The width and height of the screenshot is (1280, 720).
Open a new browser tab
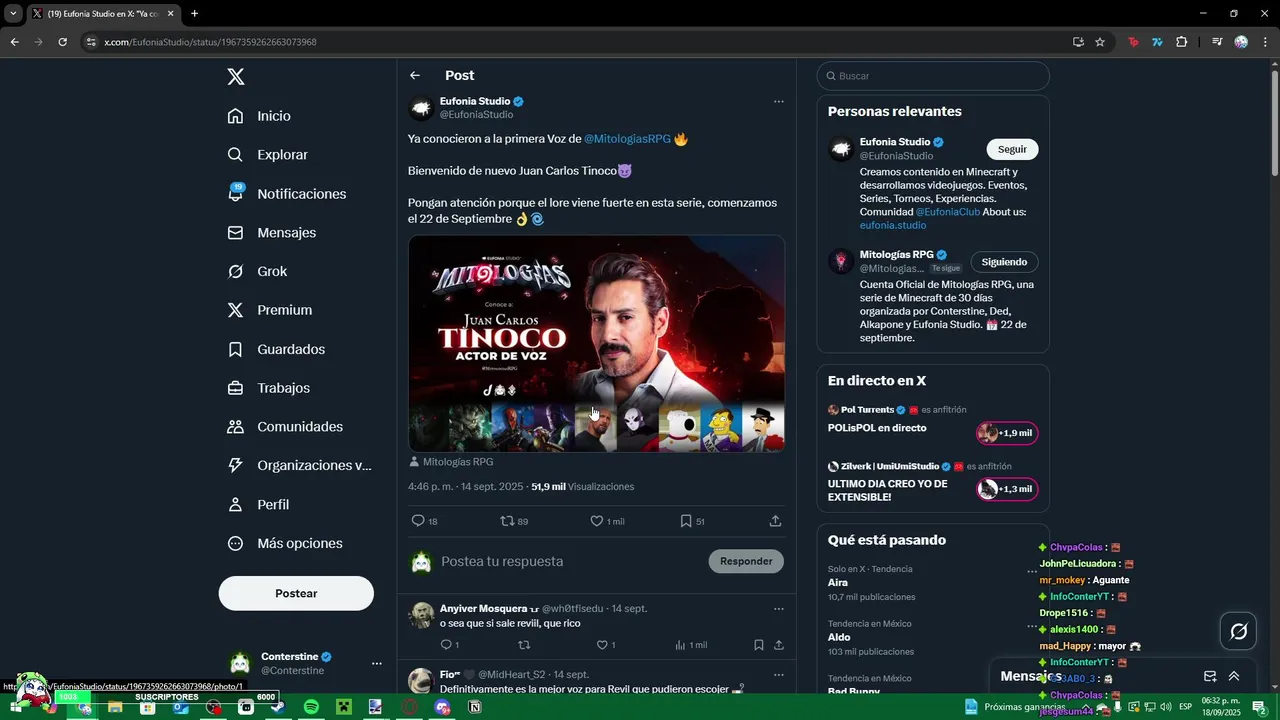[x=194, y=14]
